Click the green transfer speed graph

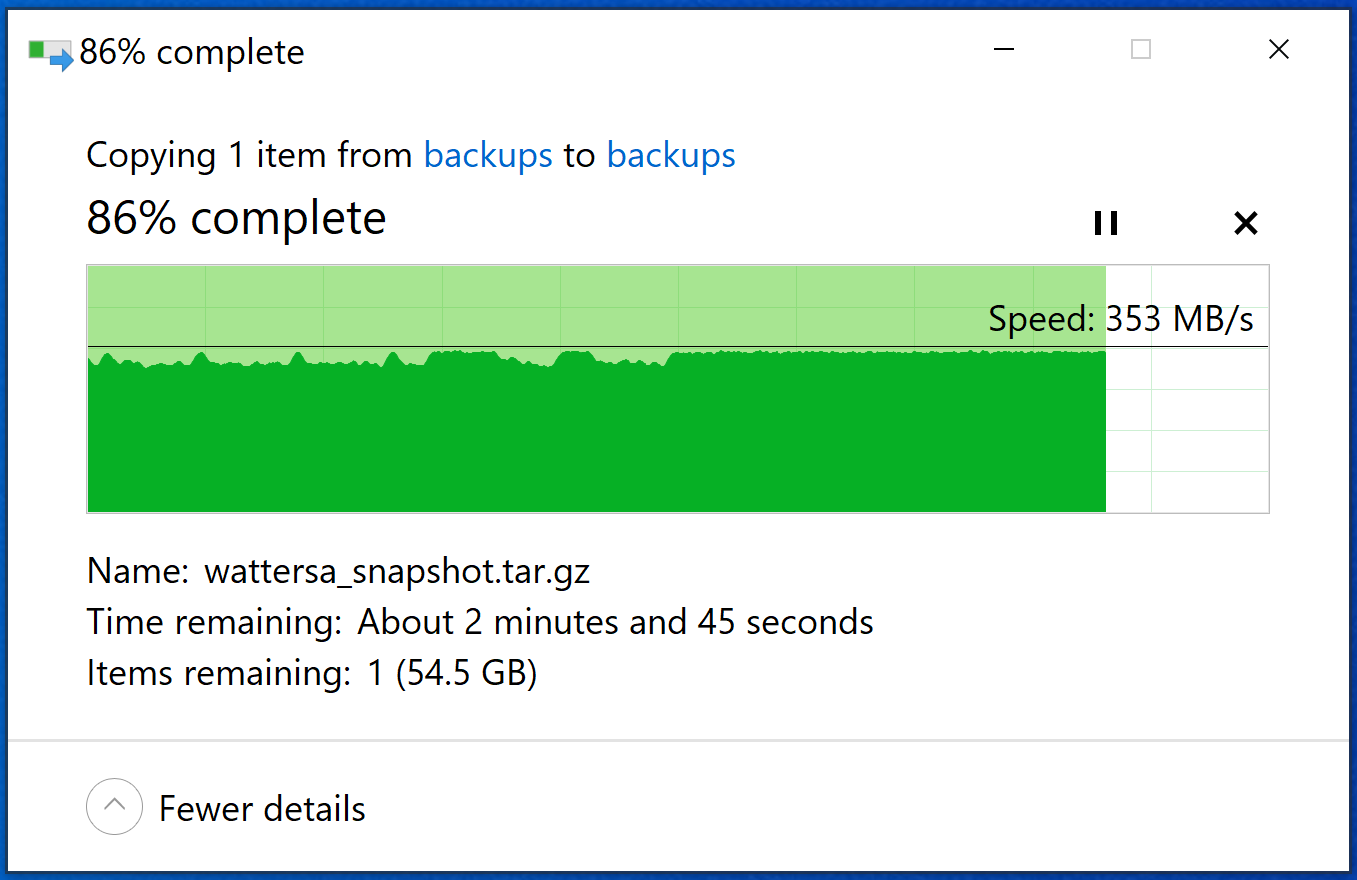pos(596,432)
